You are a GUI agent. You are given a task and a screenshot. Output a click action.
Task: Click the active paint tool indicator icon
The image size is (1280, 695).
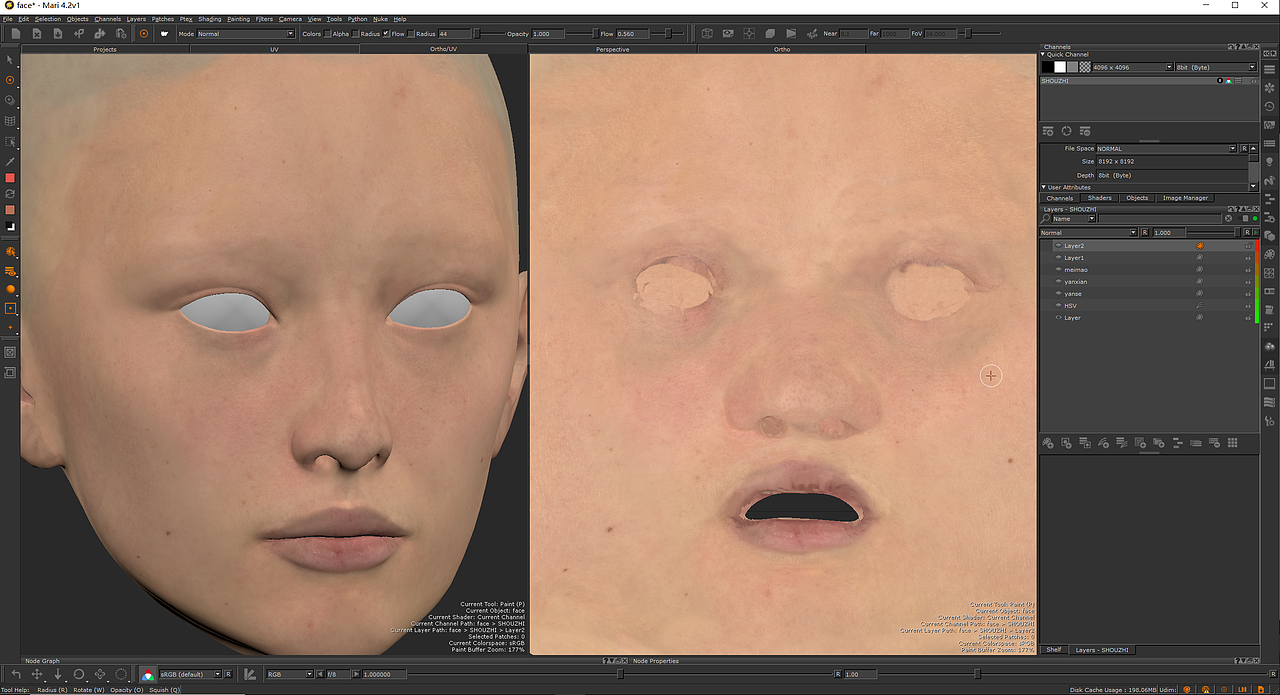click(143, 34)
